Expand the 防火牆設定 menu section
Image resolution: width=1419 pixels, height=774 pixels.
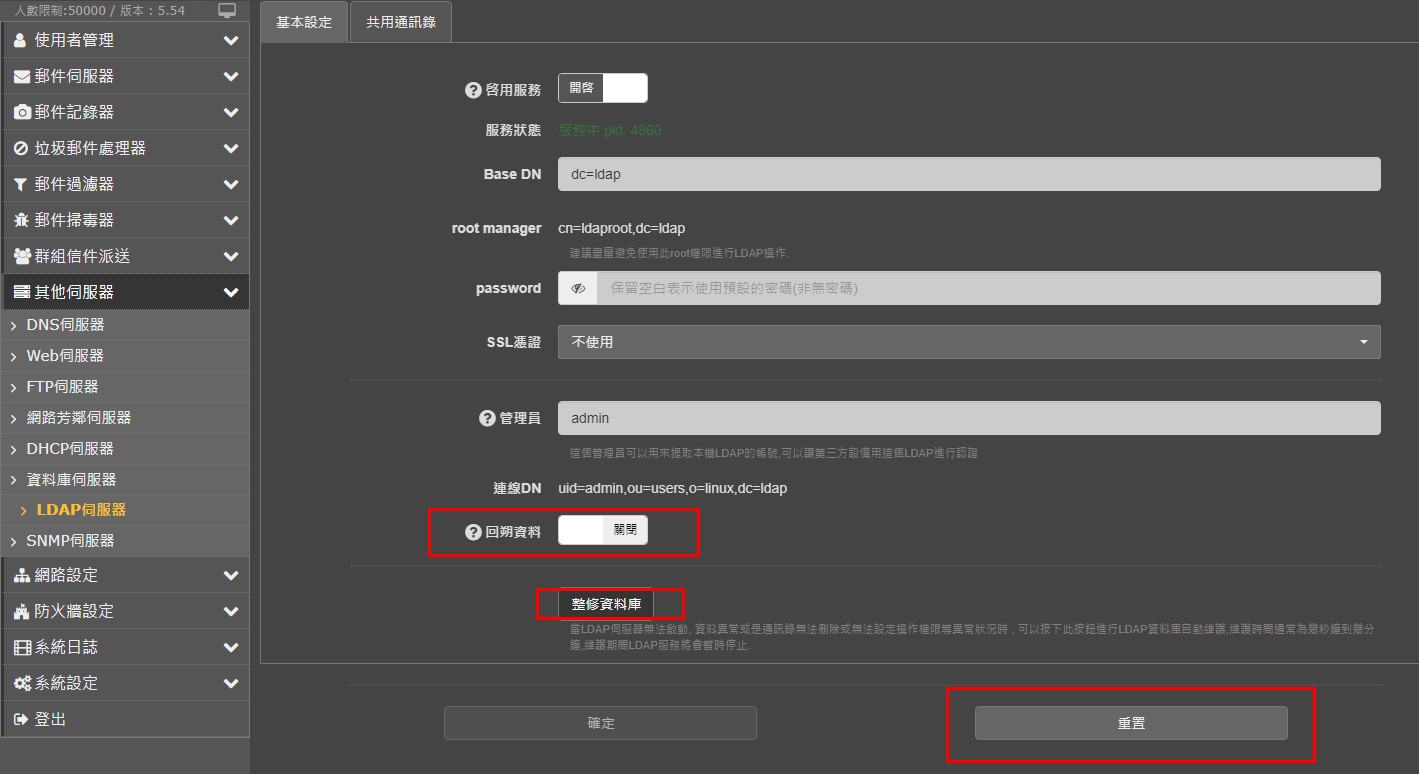click(124, 611)
